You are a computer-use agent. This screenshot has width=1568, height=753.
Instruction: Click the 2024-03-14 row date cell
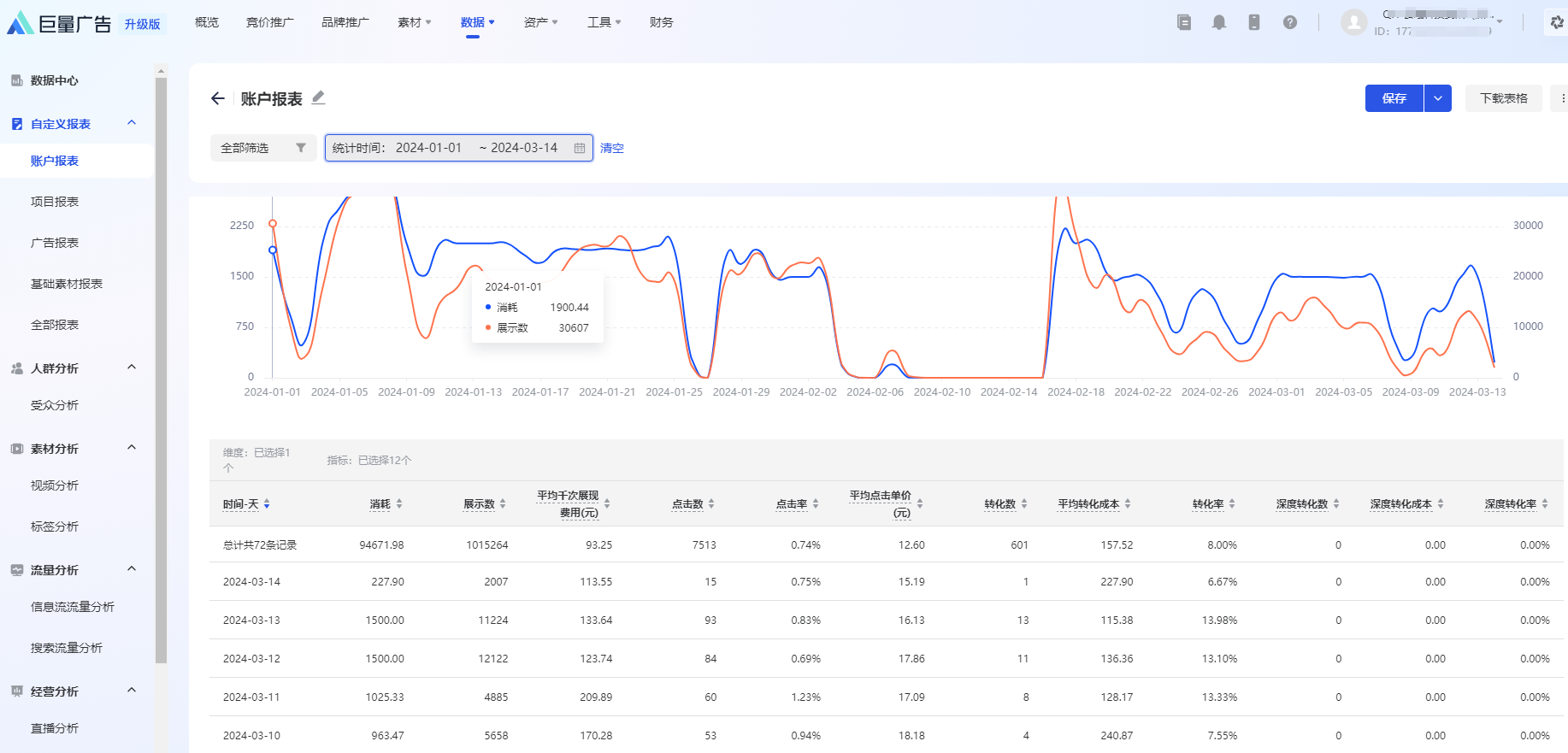point(251,582)
